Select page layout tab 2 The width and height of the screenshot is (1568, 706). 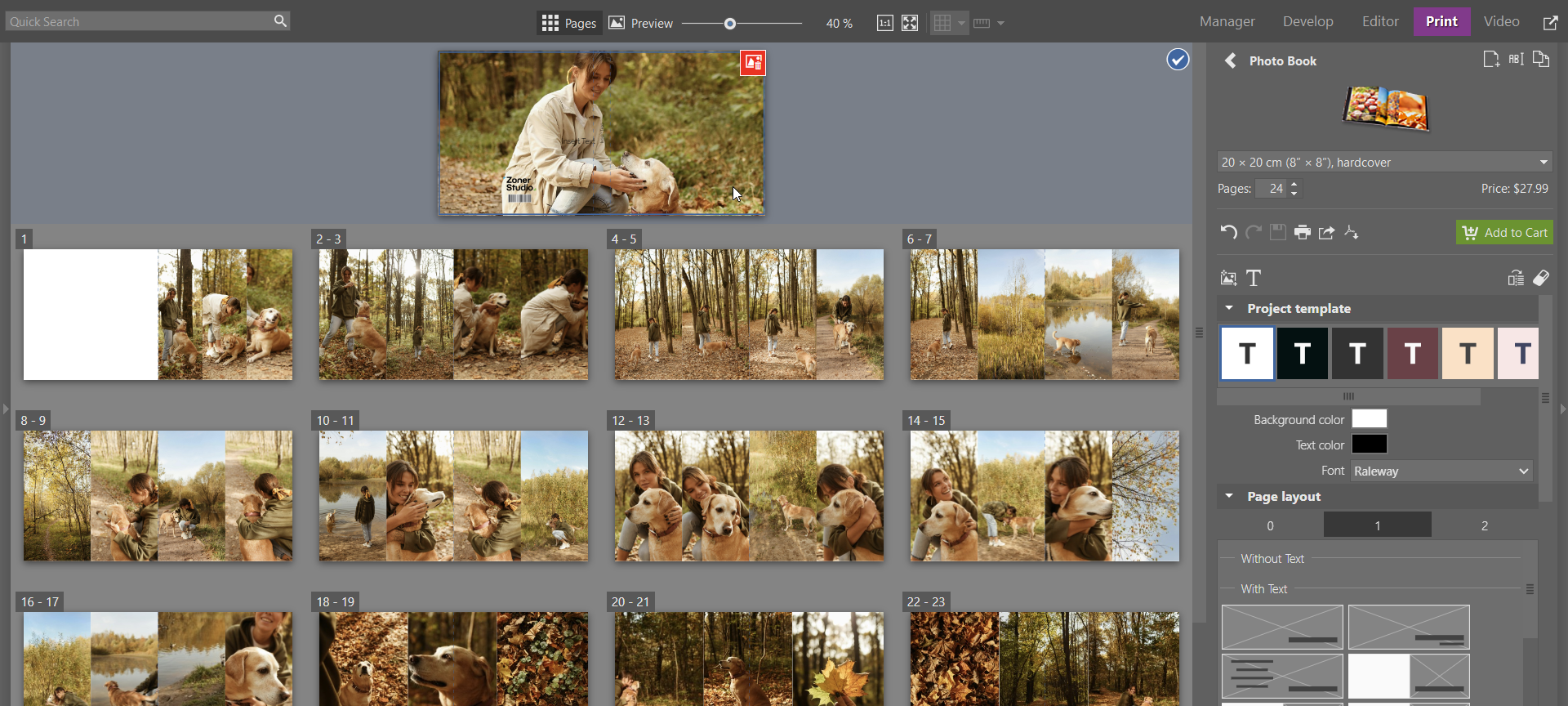1484,525
